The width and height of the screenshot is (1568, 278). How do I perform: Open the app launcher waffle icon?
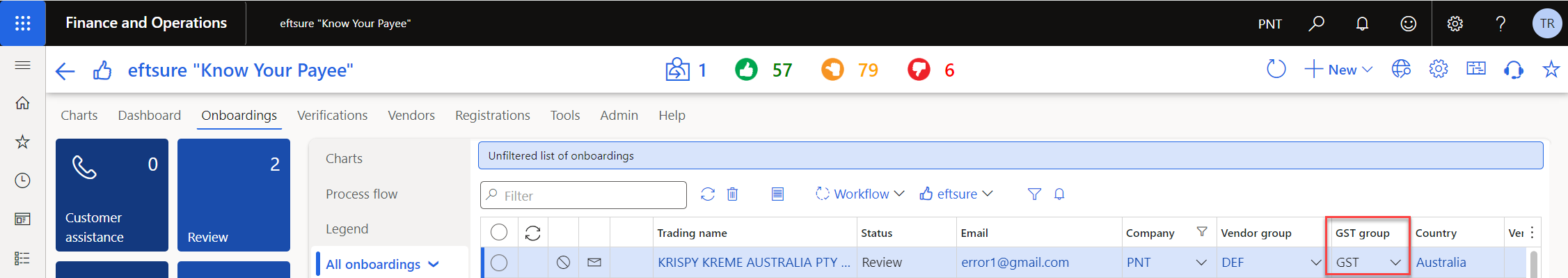click(x=23, y=23)
